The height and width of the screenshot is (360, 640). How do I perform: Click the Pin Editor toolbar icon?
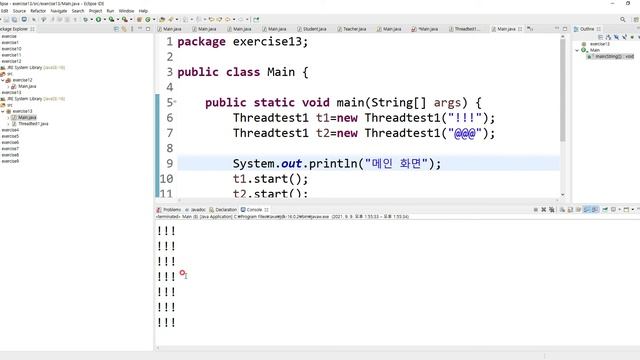point(256,20)
